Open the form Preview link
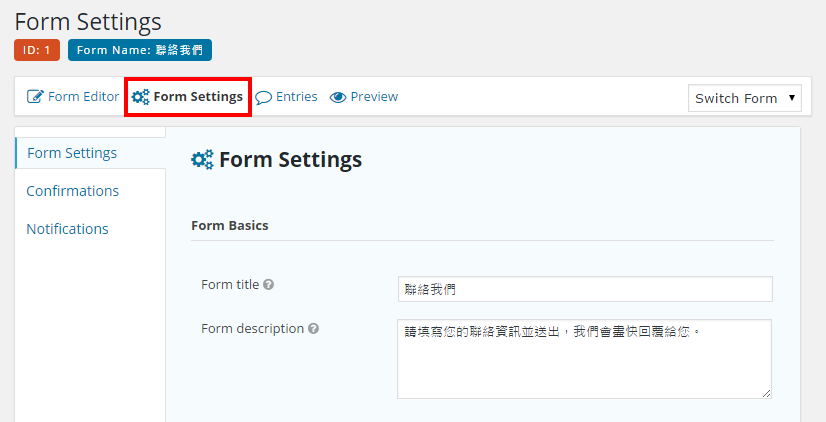This screenshot has width=826, height=422. 374,97
